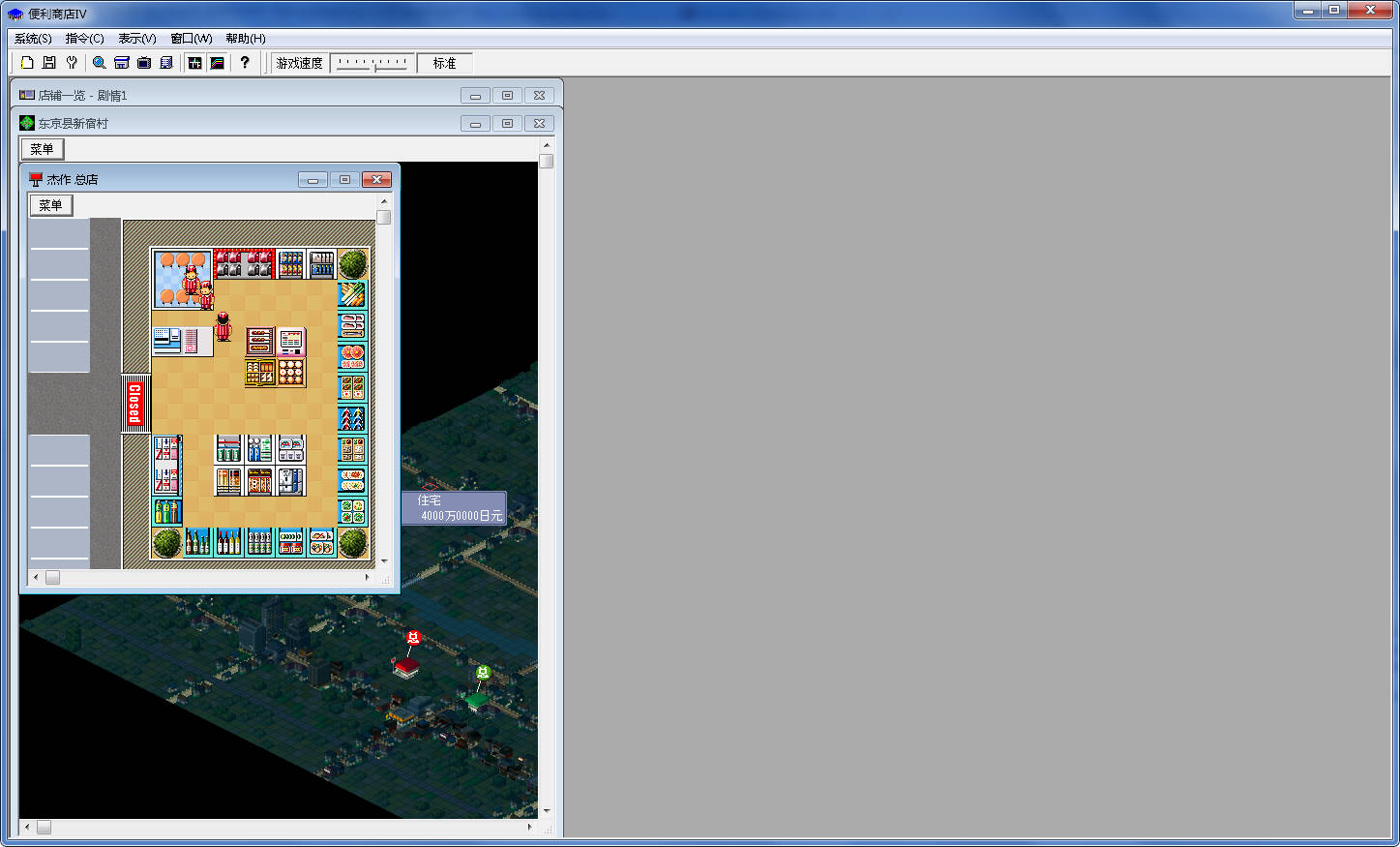
Task: Open the television icon in toolbar
Action: [x=144, y=63]
